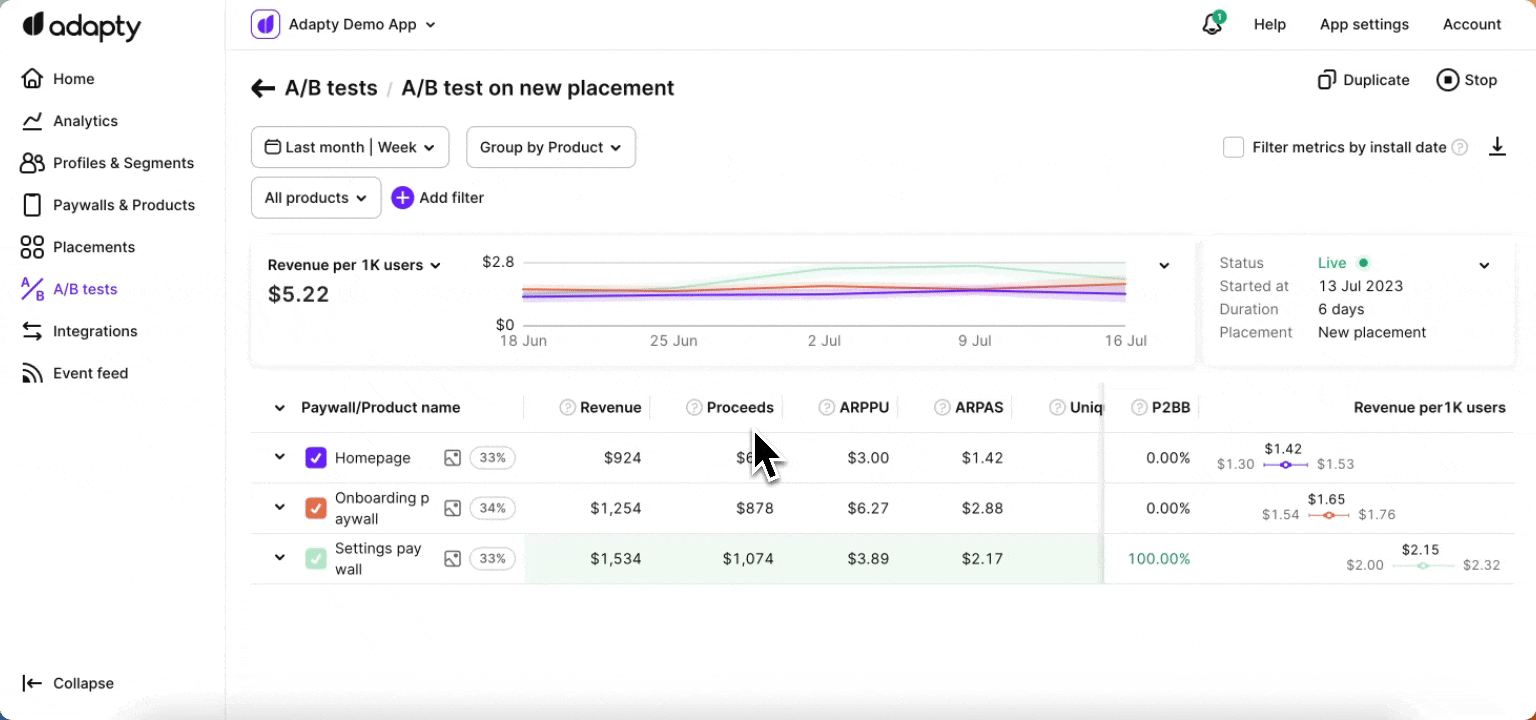Click the purple Add filter plus icon
Screen dimensions: 1536x720
click(402, 198)
